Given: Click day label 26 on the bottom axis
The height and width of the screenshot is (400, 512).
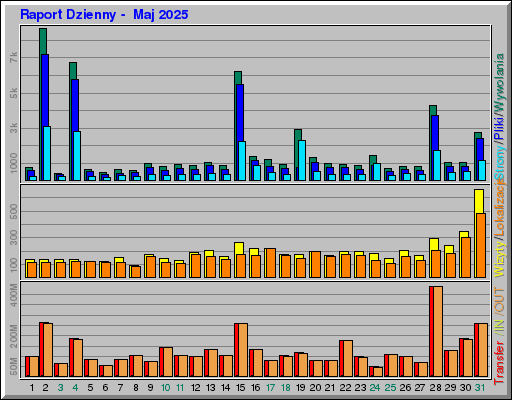Looking at the screenshot, I should [405, 388].
